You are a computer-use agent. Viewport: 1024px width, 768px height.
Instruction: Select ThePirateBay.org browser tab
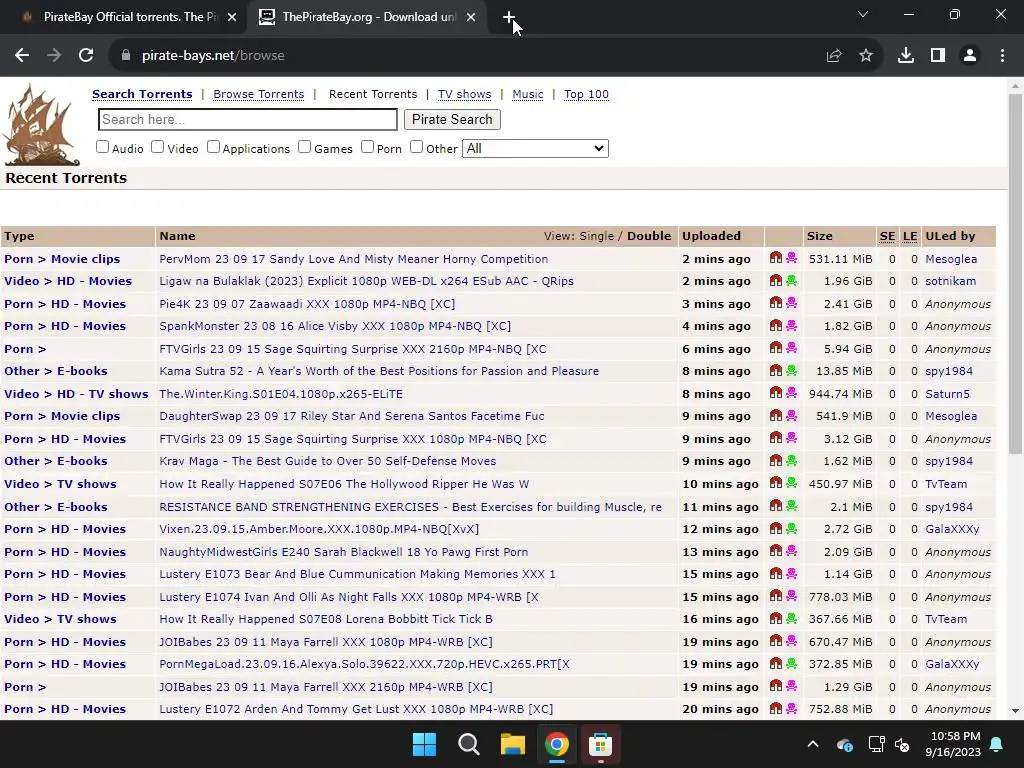point(368,17)
